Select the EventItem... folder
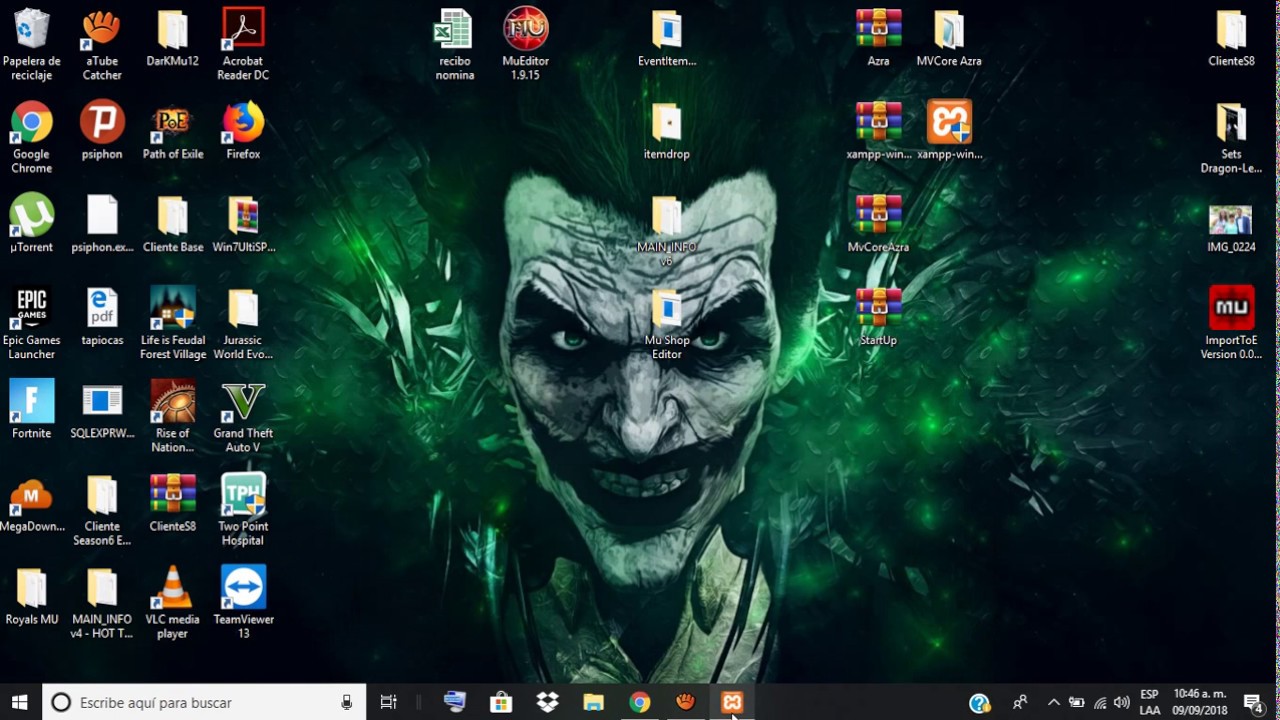This screenshot has height=720, width=1280. 667,38
